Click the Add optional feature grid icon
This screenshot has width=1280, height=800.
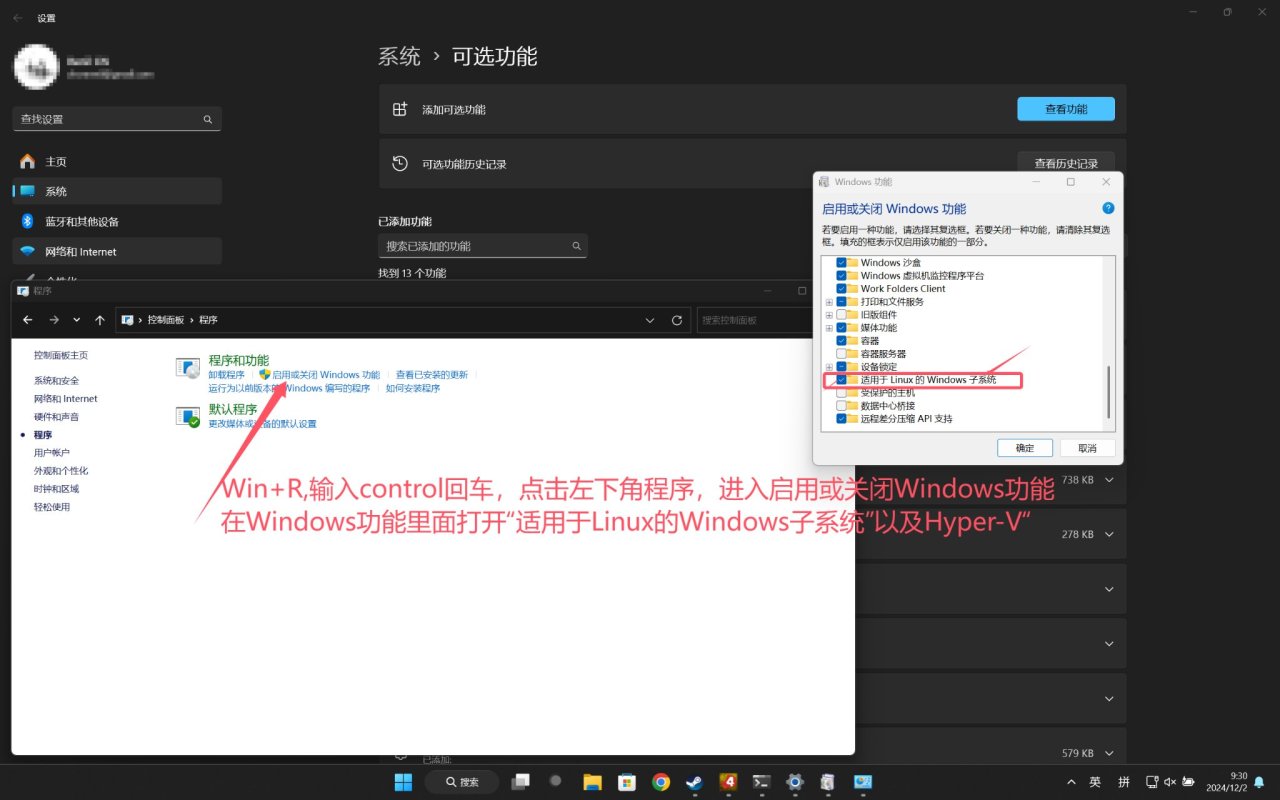tap(400, 109)
